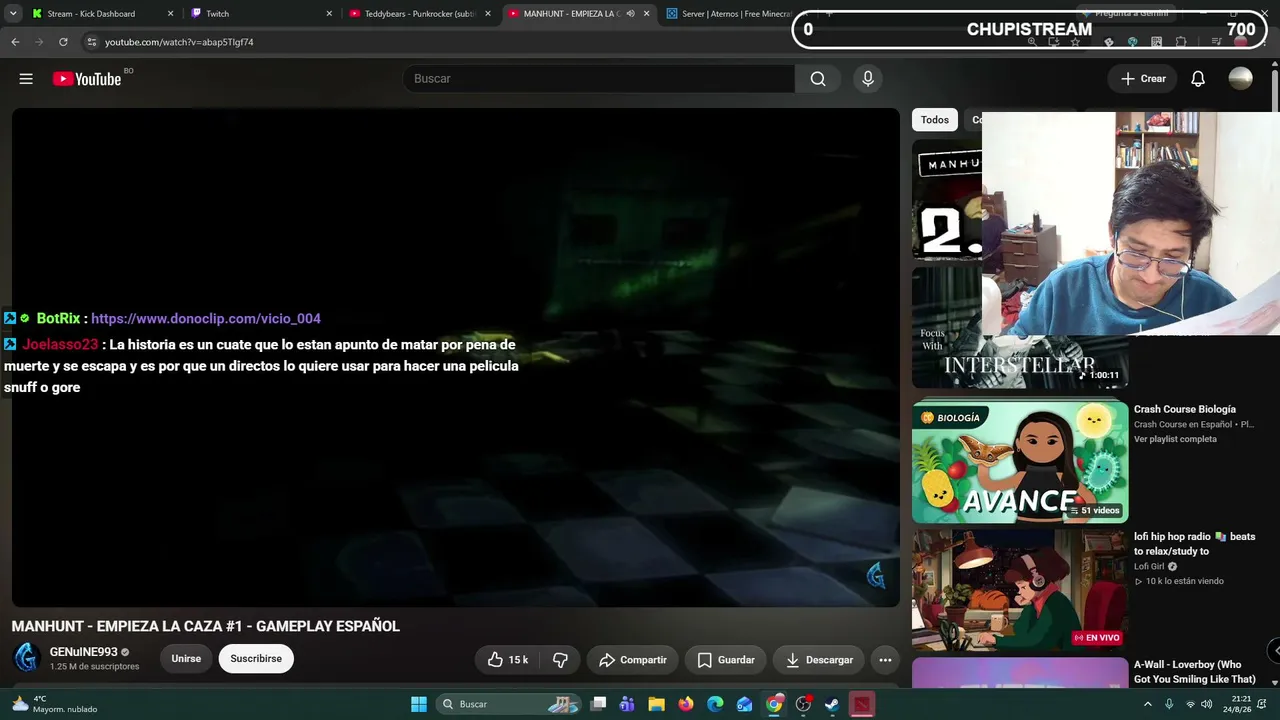1280x720 pixels.
Task: Open the donoclip.com link in chat overlay
Action: [x=206, y=319]
